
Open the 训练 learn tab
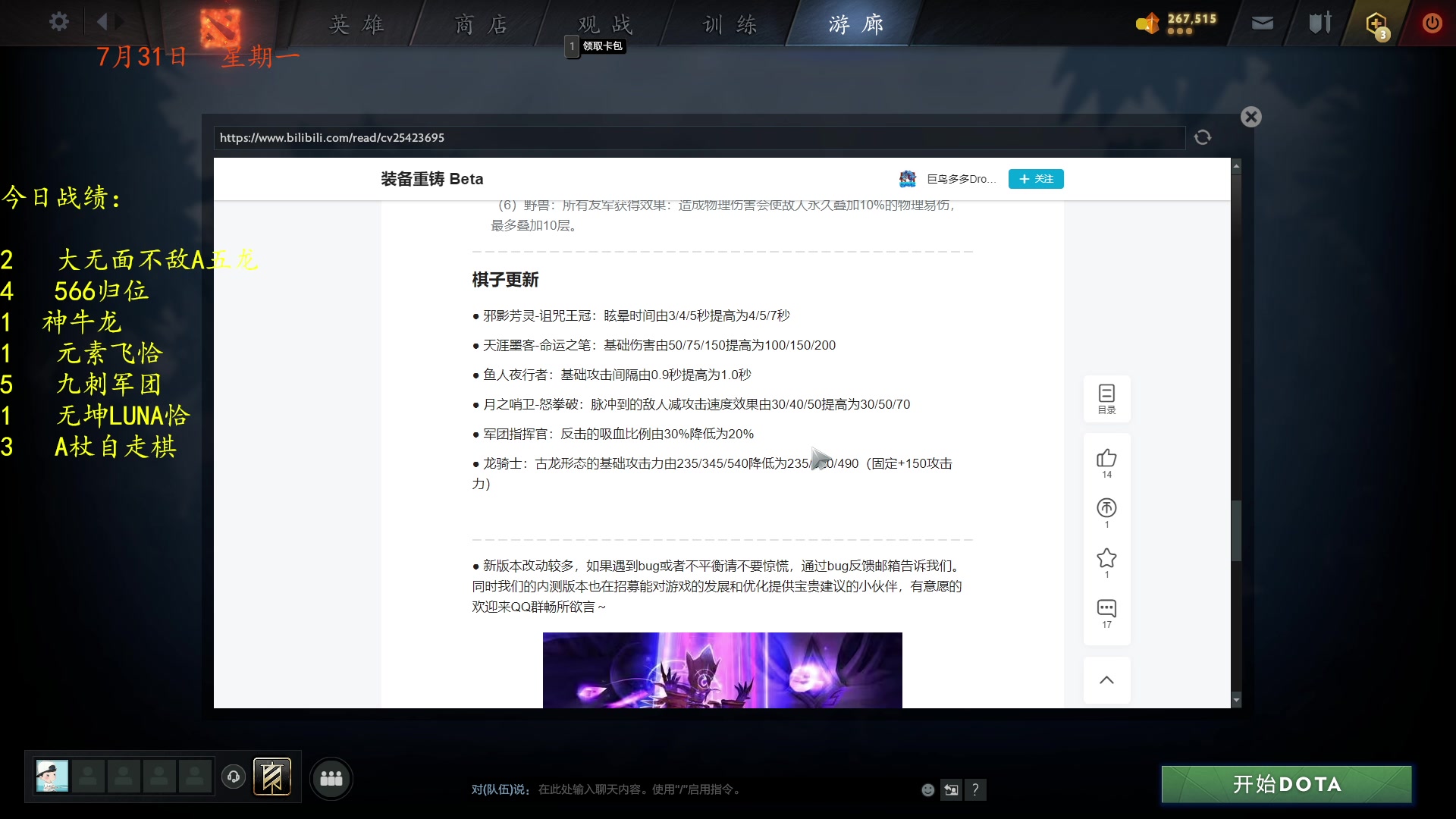(730, 24)
